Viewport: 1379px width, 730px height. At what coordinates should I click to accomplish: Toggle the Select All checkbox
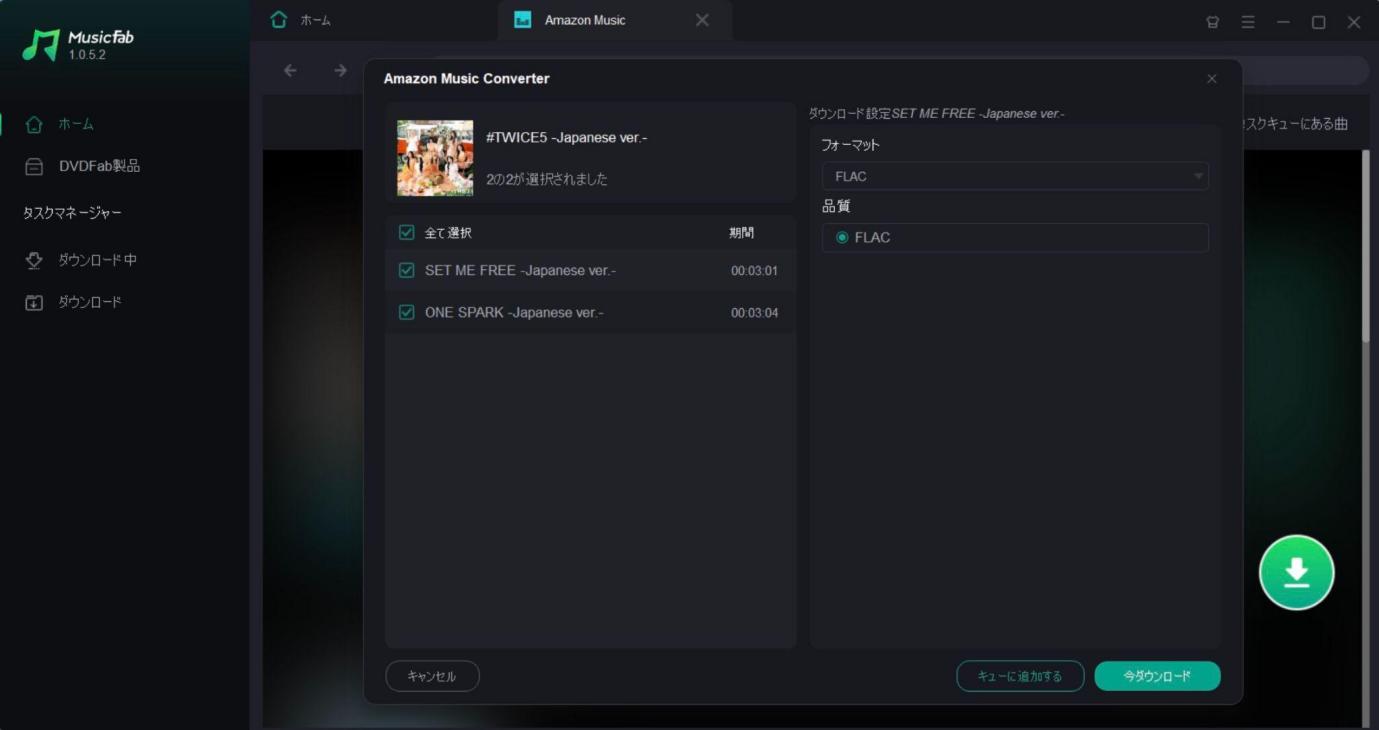pyautogui.click(x=407, y=232)
